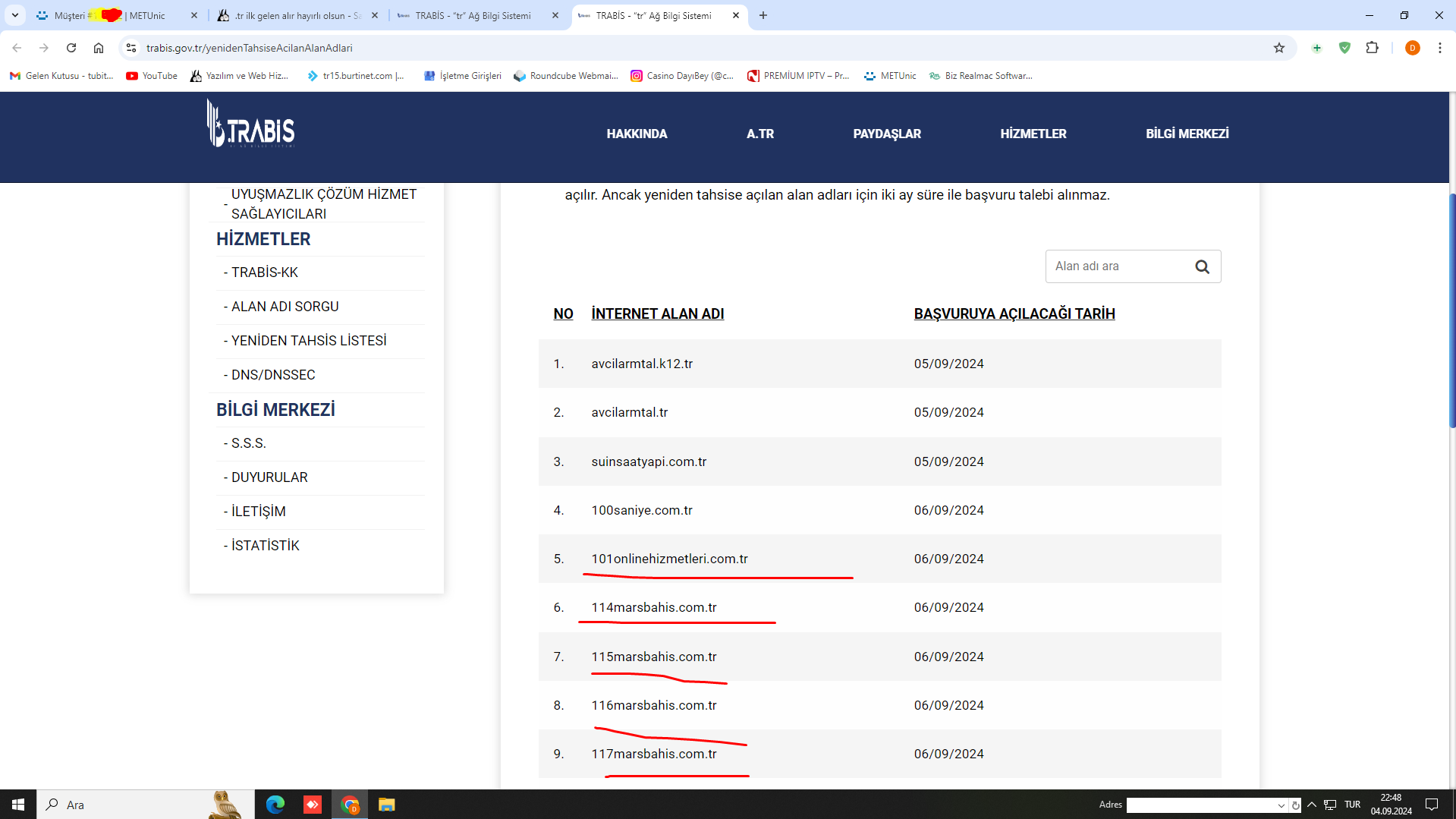Image resolution: width=1456 pixels, height=819 pixels.
Task: Open S.S.S. sidebar link
Action: [249, 443]
